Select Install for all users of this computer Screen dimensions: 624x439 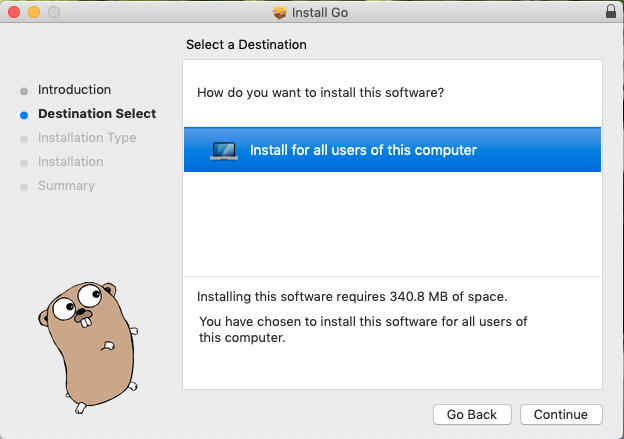tap(392, 150)
